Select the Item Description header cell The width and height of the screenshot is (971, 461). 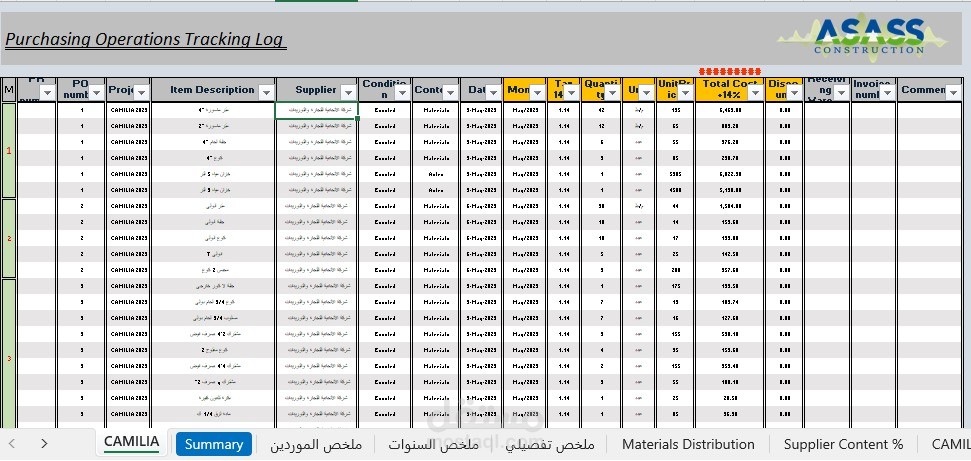(x=213, y=89)
